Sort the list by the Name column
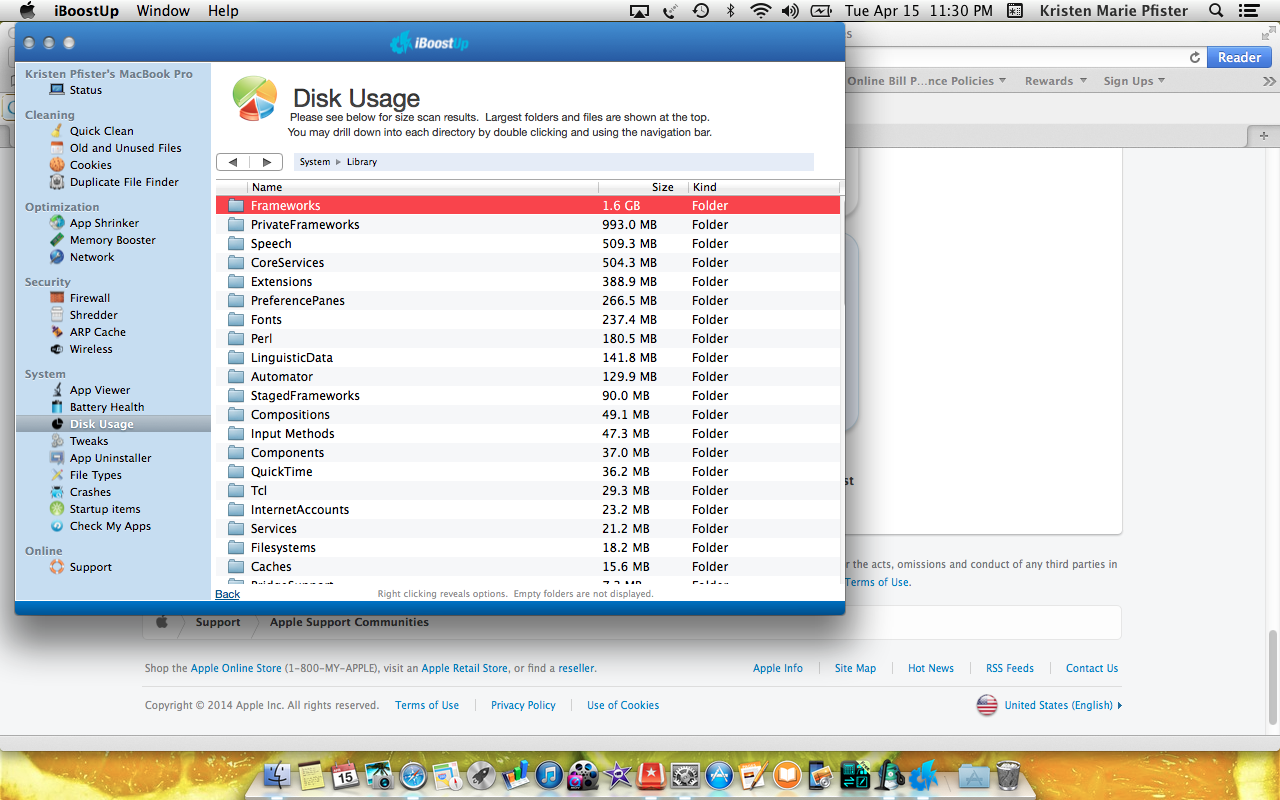1280x800 pixels. coord(423,187)
